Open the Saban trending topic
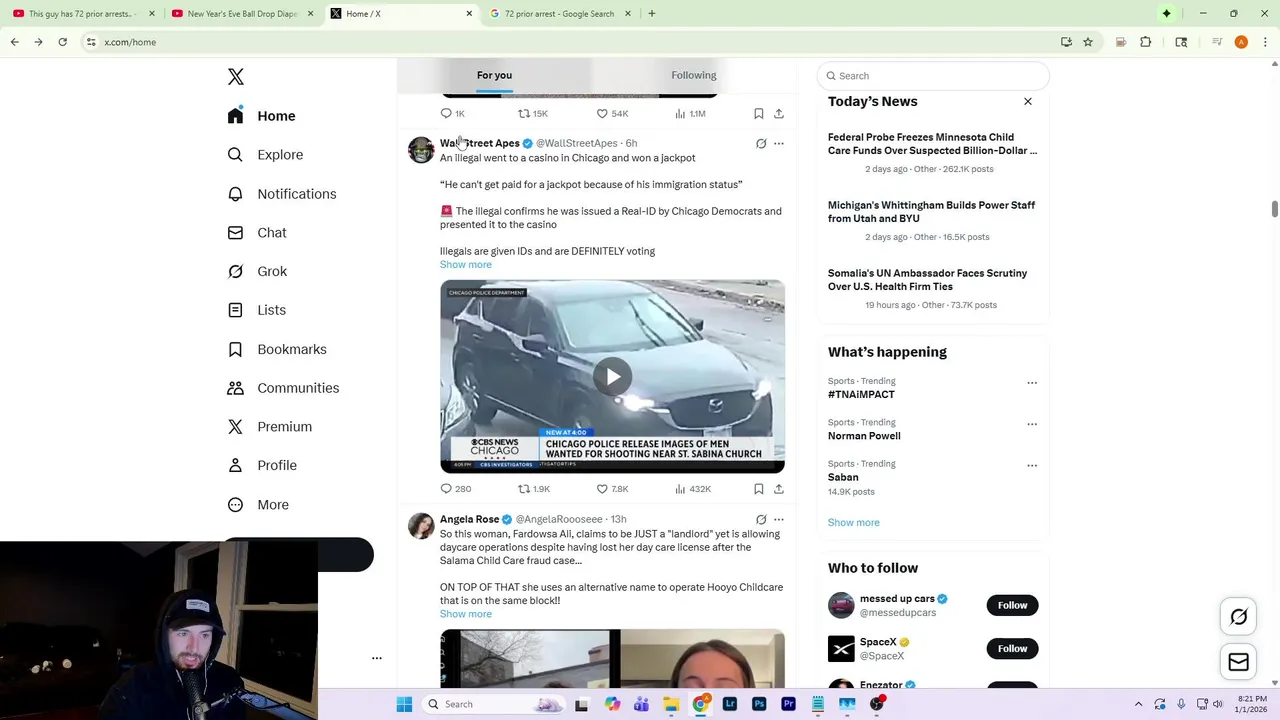Viewport: 1280px width, 720px height. click(x=843, y=477)
